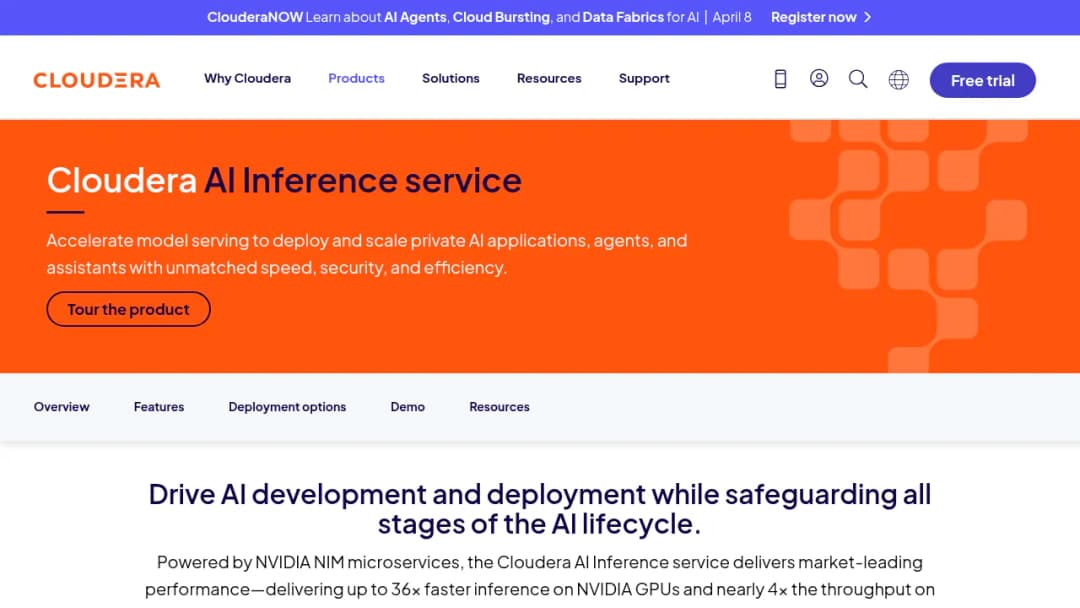
Task: Go to the Demo section
Action: click(408, 407)
